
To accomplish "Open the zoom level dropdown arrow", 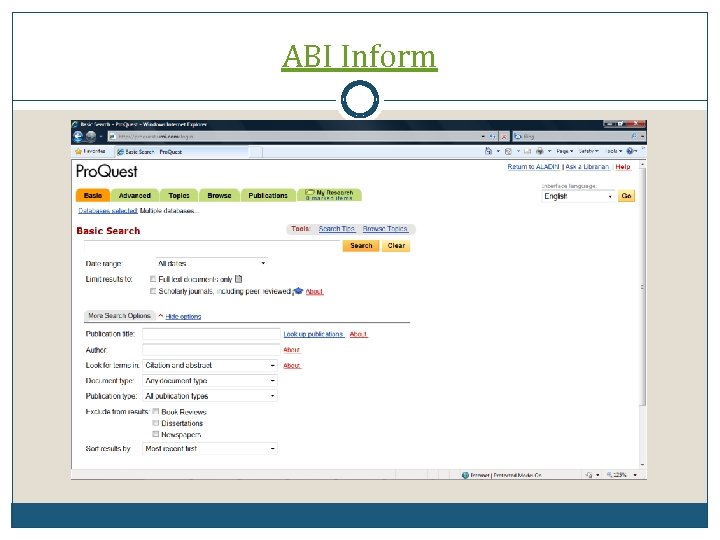I will [635, 475].
